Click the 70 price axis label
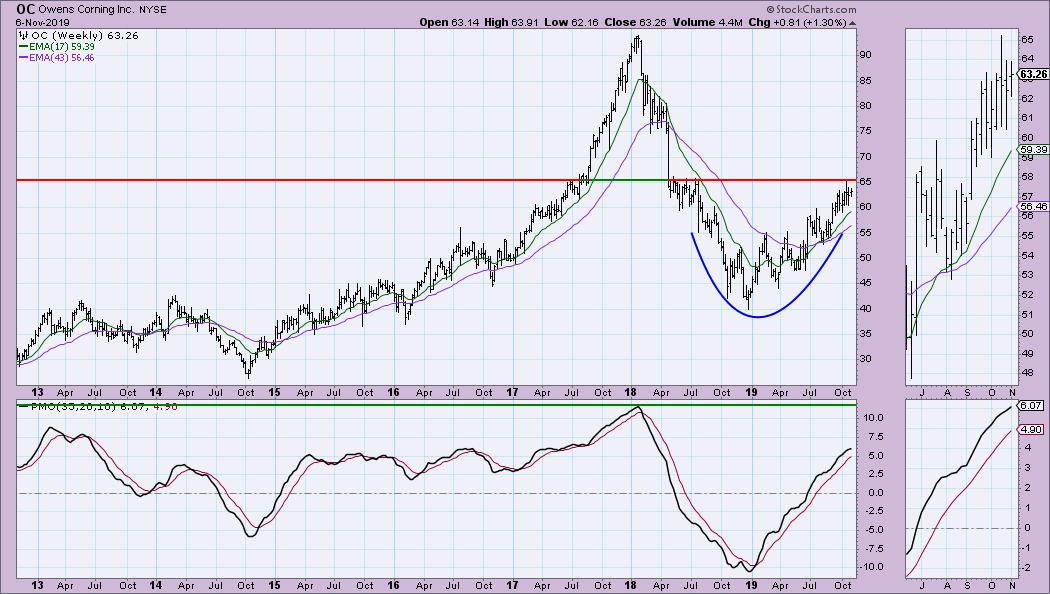This screenshot has height=594, width=1050. tap(865, 157)
